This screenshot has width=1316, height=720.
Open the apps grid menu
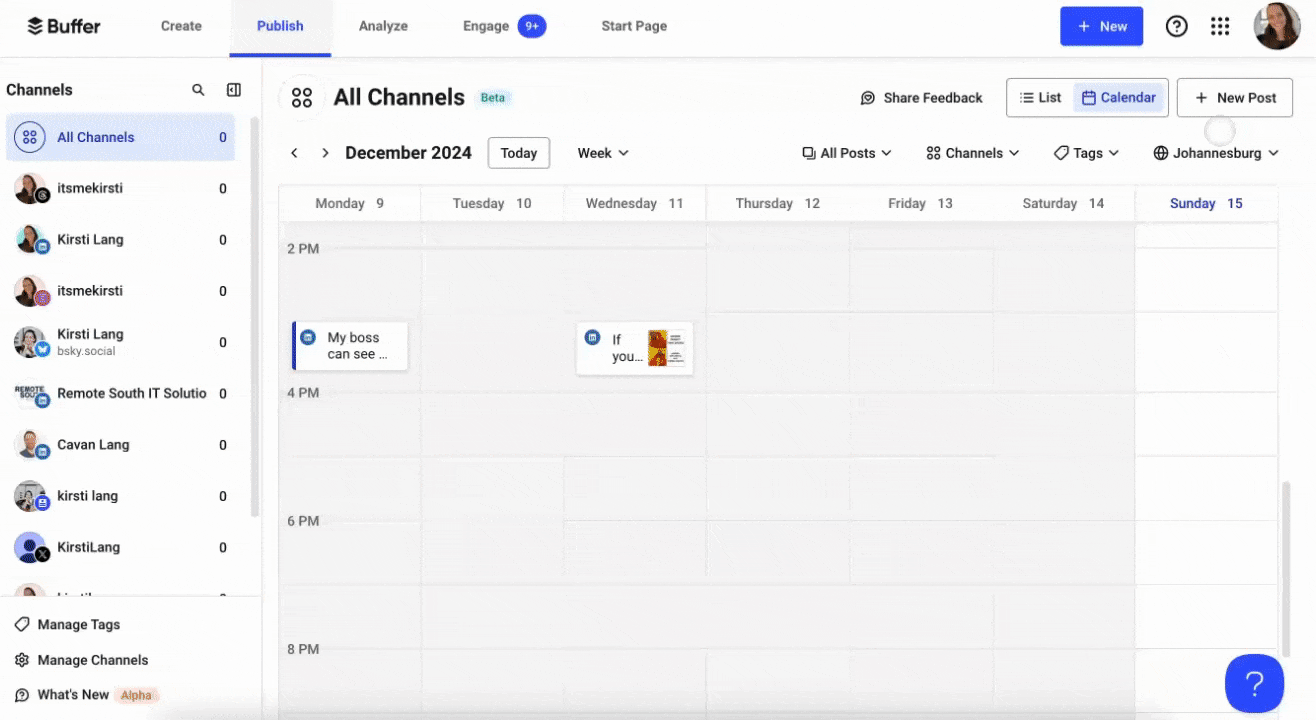(1220, 26)
